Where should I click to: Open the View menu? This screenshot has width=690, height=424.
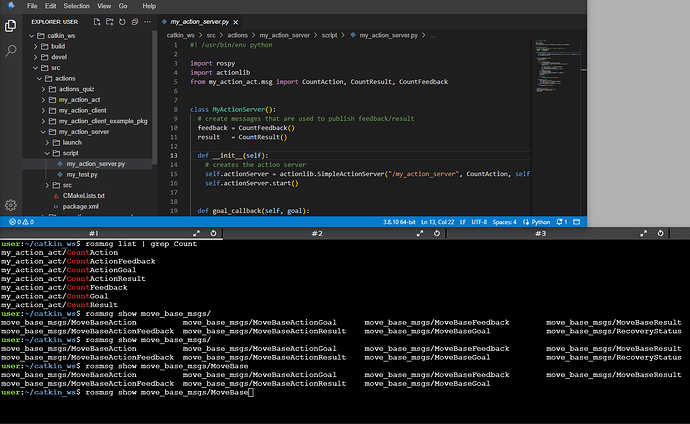click(104, 6)
